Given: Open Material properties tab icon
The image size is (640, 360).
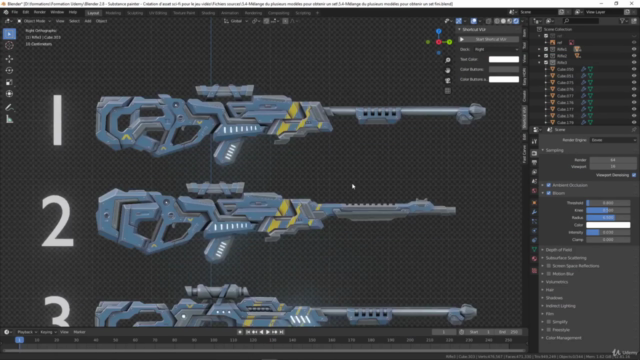Looking at the screenshot, I should pyautogui.click(x=534, y=259).
